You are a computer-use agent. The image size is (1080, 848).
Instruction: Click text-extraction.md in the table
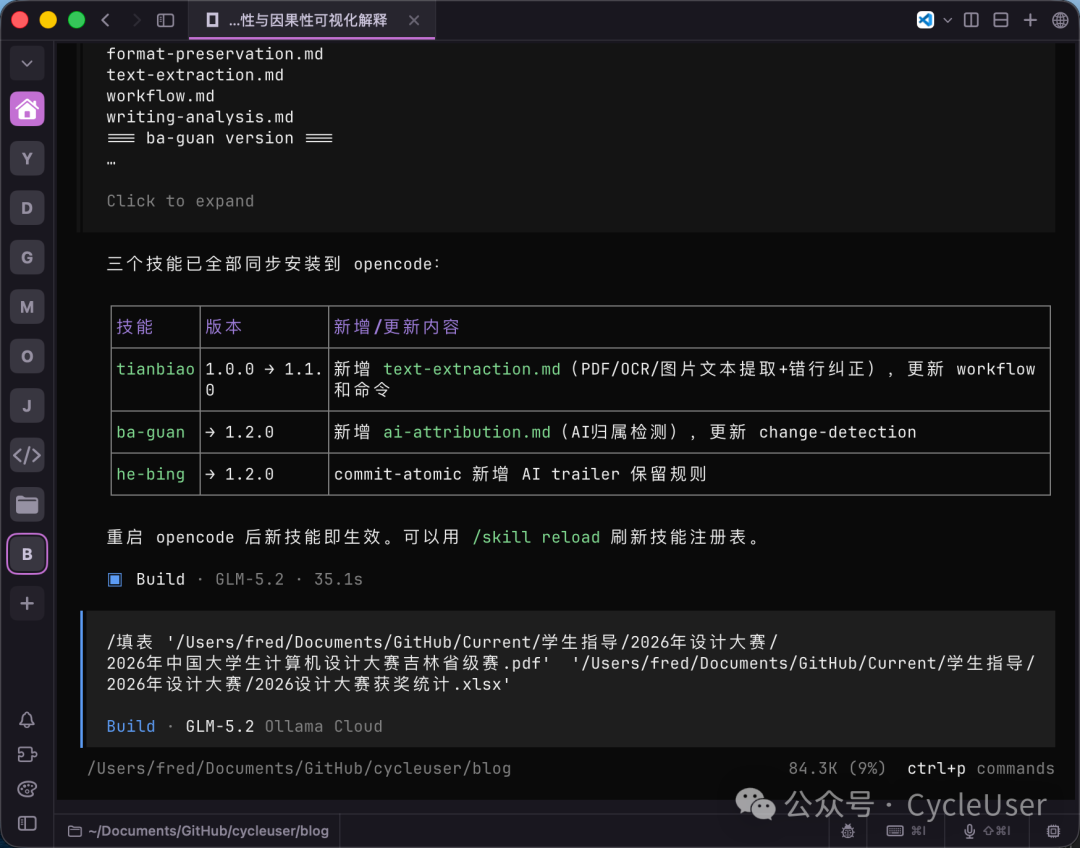[x=472, y=369]
